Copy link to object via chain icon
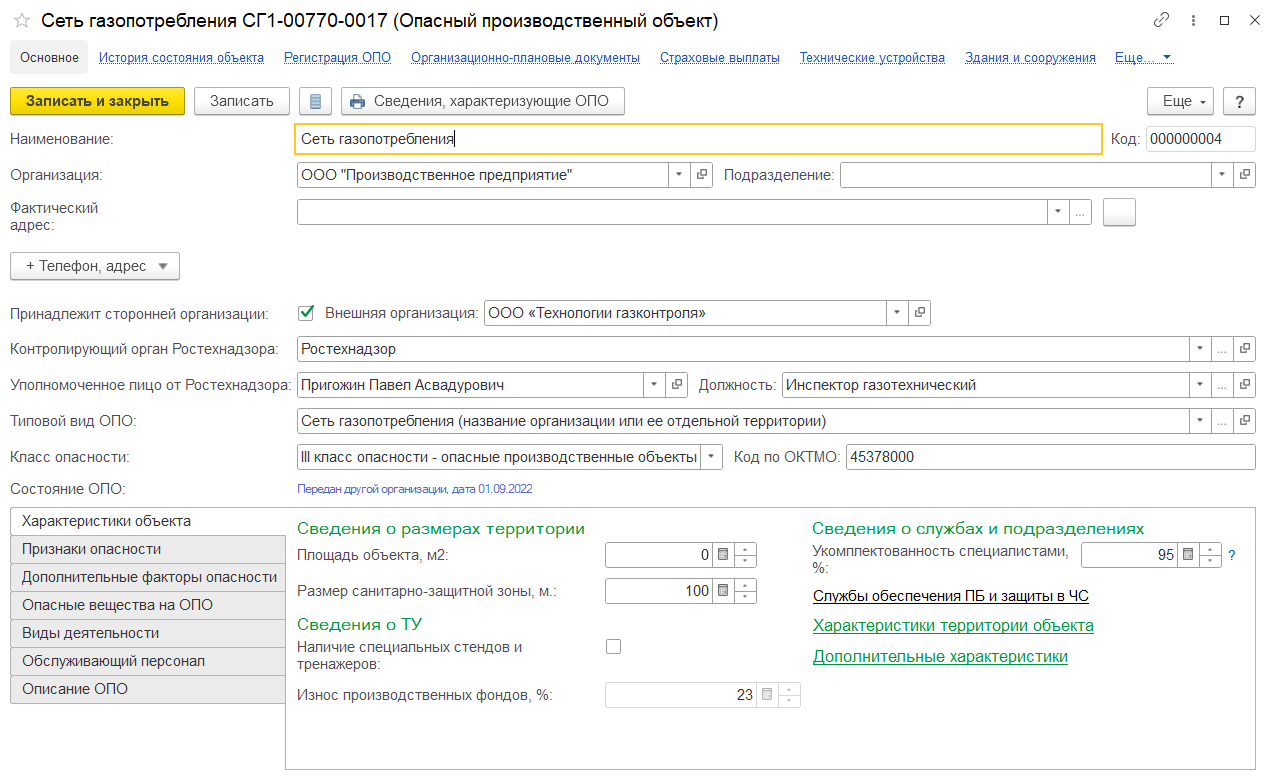 pos(1161,20)
